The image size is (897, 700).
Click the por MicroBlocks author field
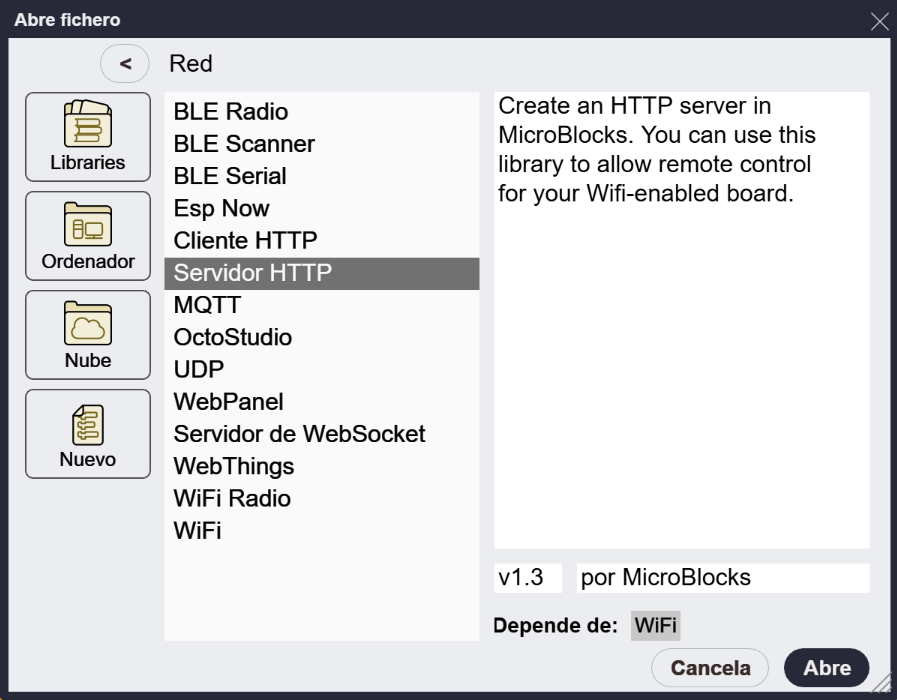[723, 578]
